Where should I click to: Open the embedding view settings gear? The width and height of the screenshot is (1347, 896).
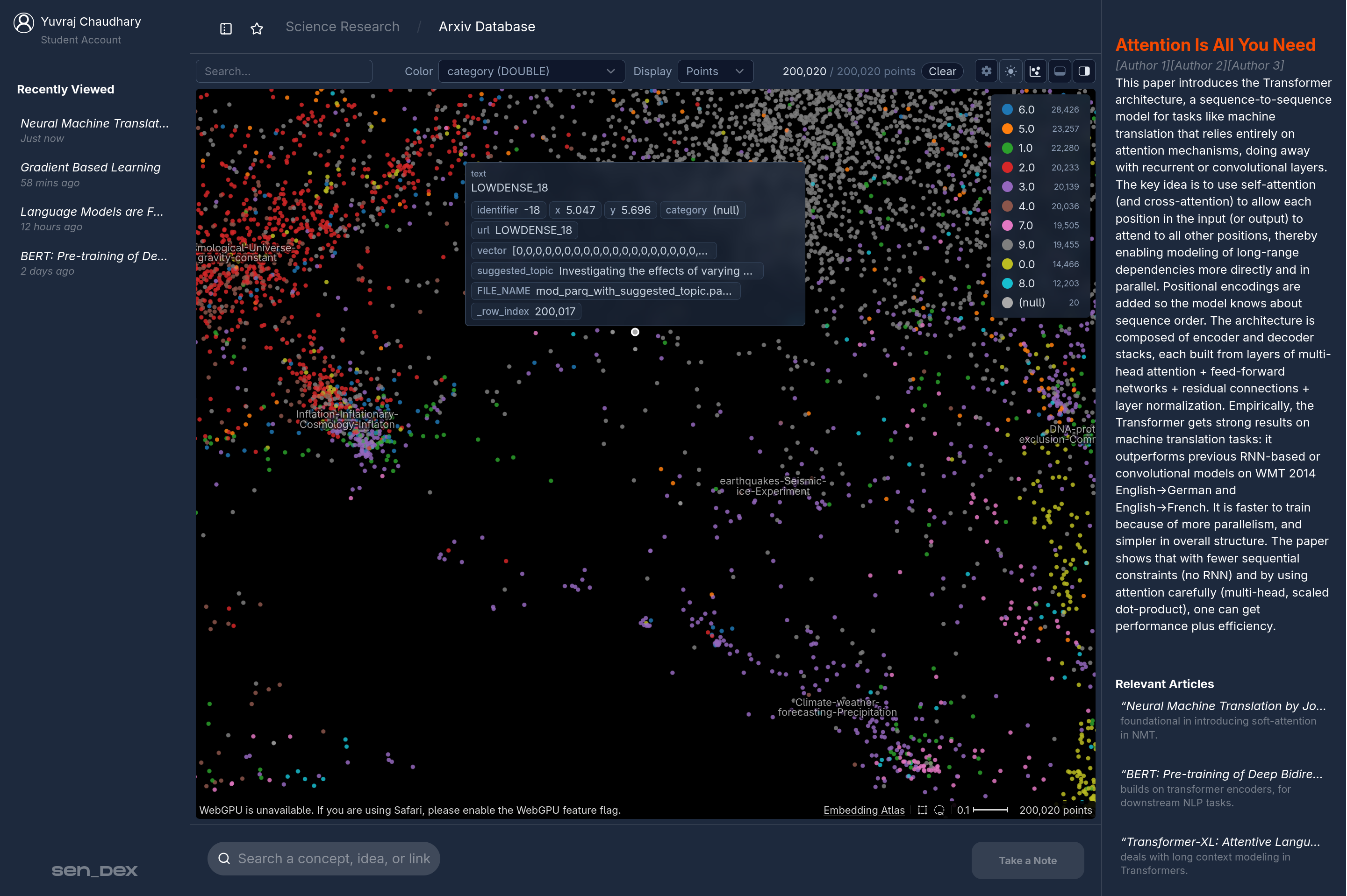(x=986, y=71)
